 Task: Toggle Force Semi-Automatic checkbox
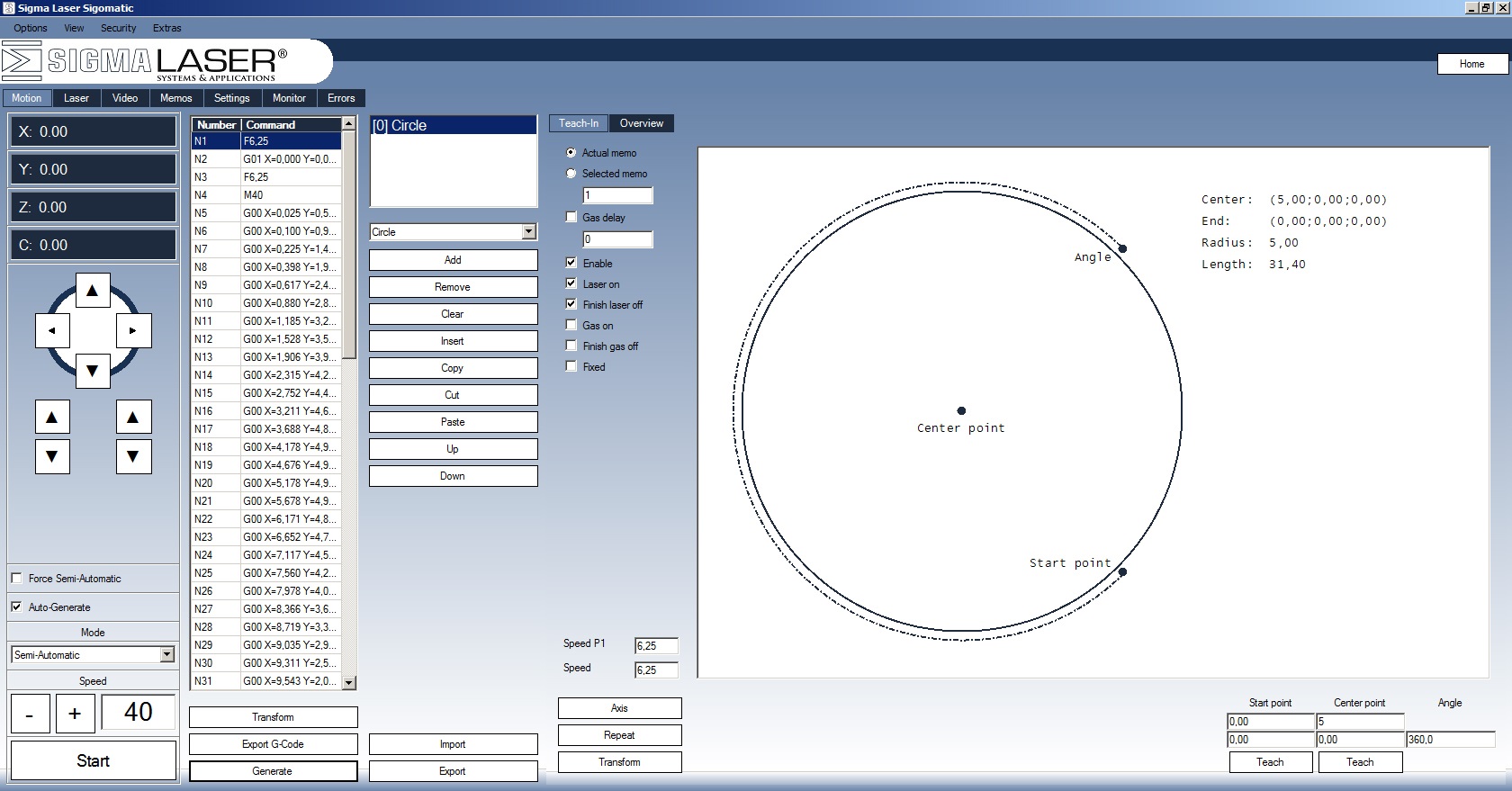tap(17, 579)
